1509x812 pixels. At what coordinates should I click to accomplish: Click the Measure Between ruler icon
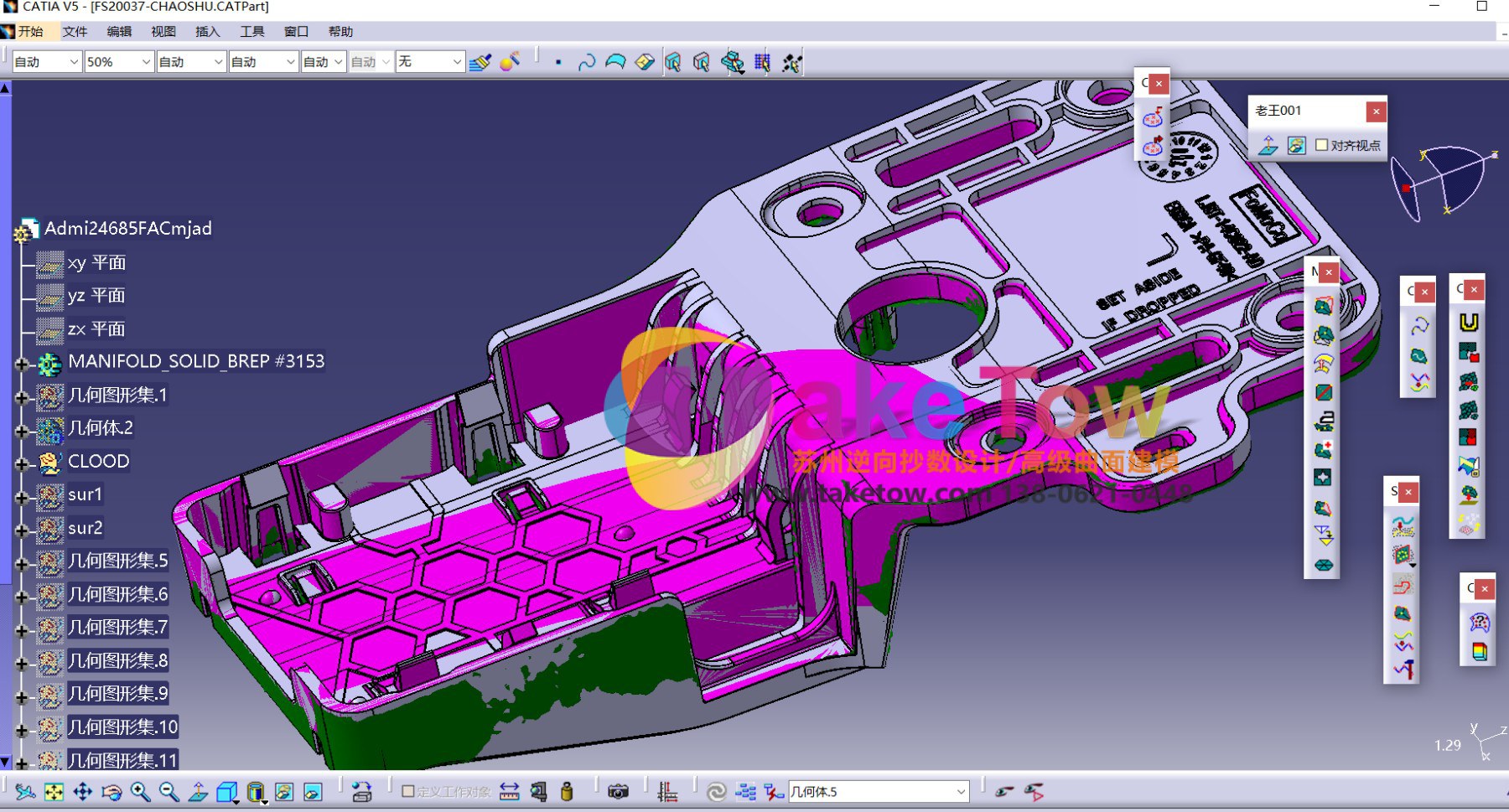click(509, 792)
